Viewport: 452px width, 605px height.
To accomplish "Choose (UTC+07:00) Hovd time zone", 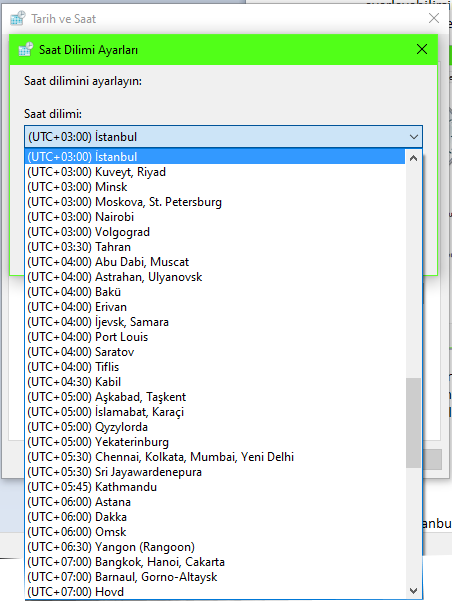I will pyautogui.click(x=215, y=592).
